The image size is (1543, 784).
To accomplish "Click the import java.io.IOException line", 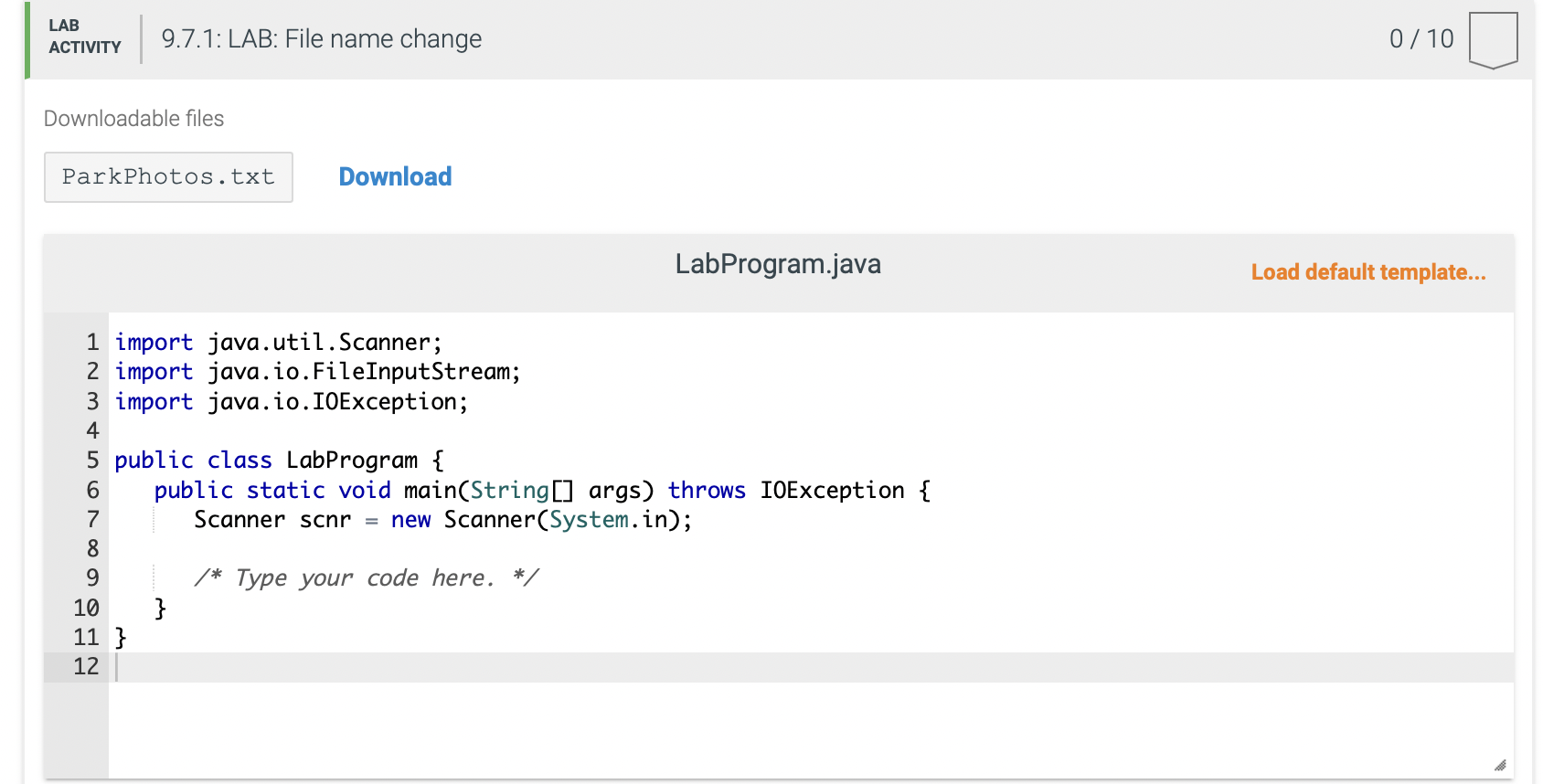I will click(292, 402).
